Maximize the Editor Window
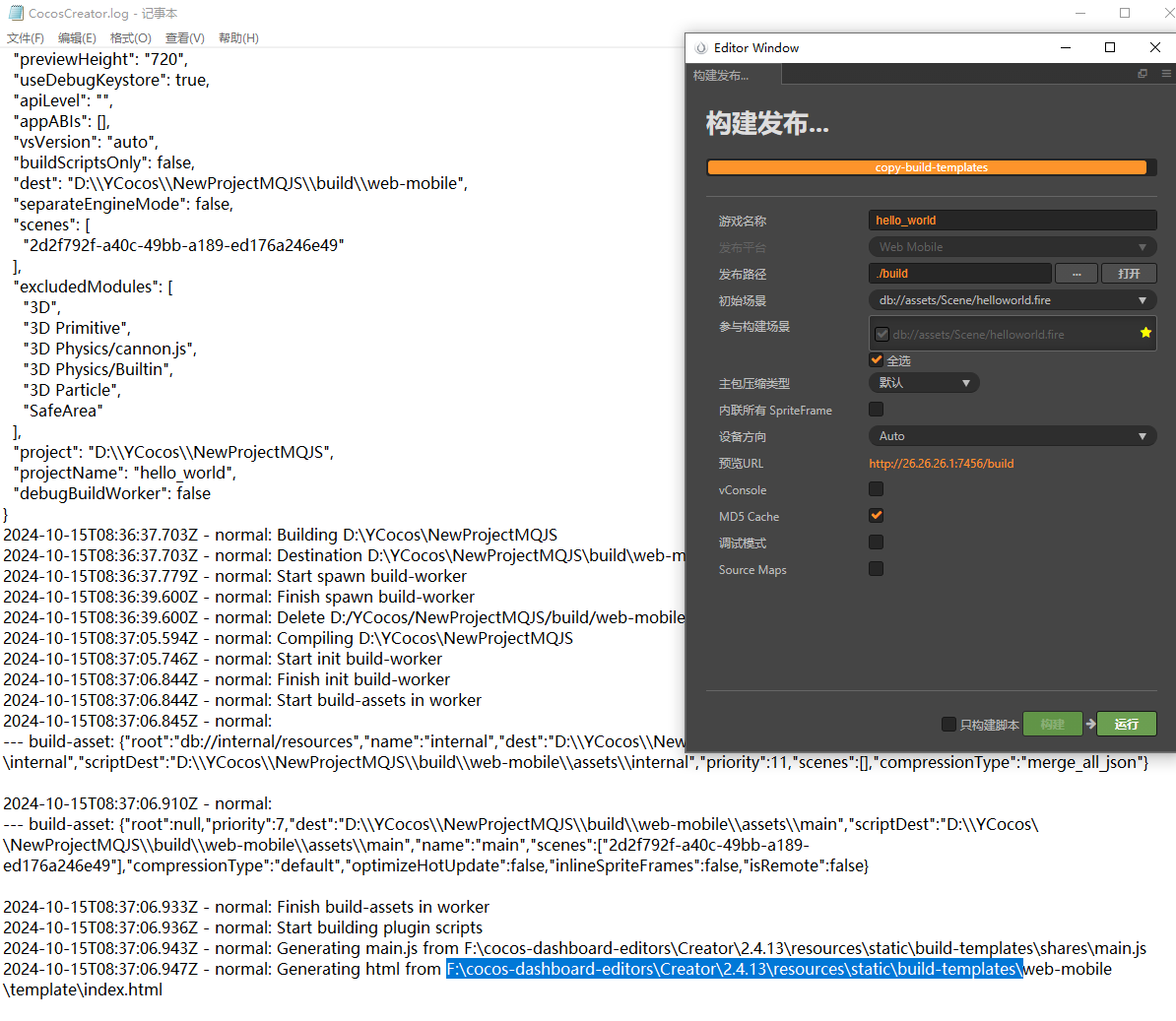This screenshot has width=1176, height=1021. [x=1110, y=47]
